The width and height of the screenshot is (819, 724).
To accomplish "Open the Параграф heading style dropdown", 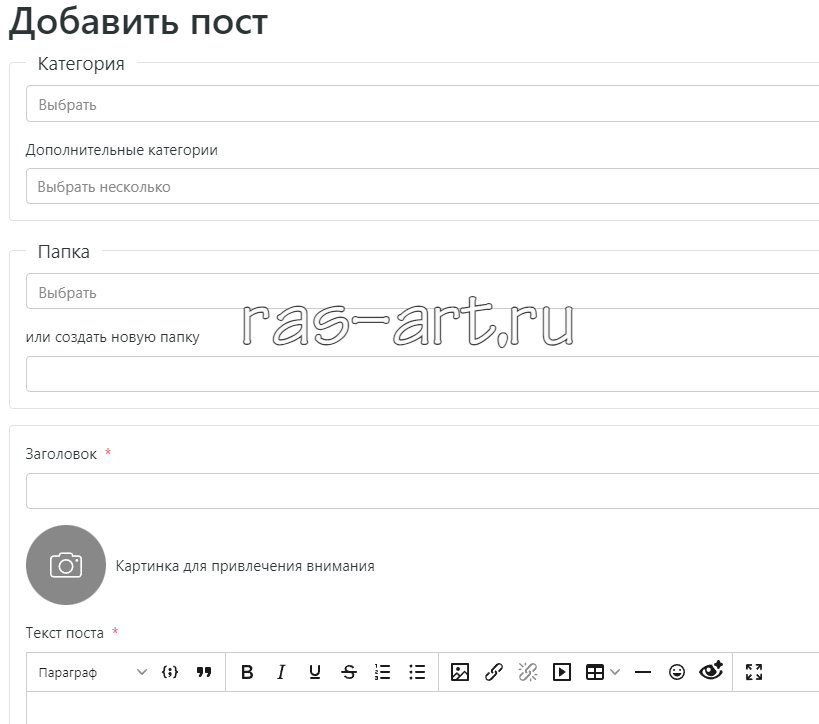I will coord(92,672).
